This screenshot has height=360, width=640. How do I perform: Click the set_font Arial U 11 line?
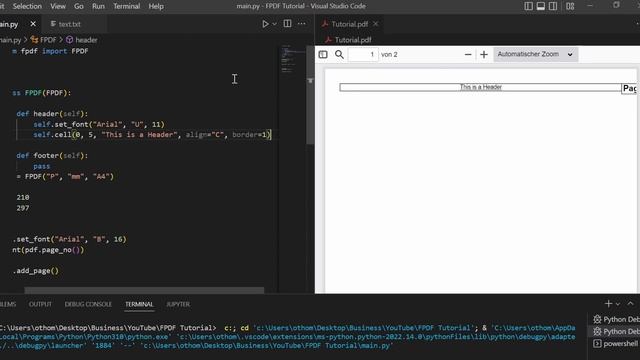[x=99, y=124]
